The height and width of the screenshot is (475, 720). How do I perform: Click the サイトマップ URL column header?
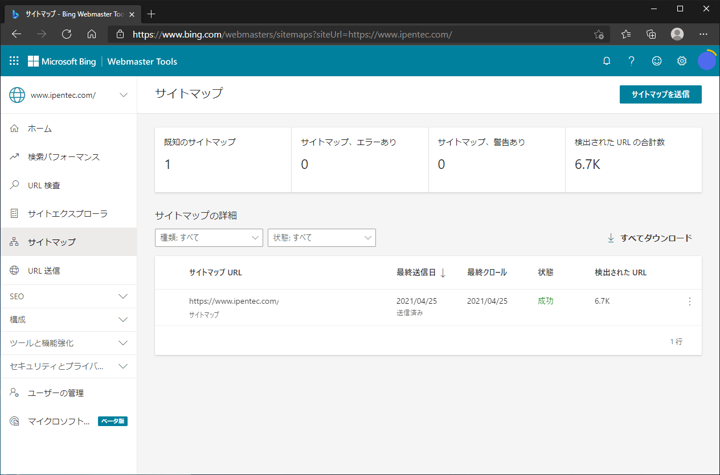215,272
